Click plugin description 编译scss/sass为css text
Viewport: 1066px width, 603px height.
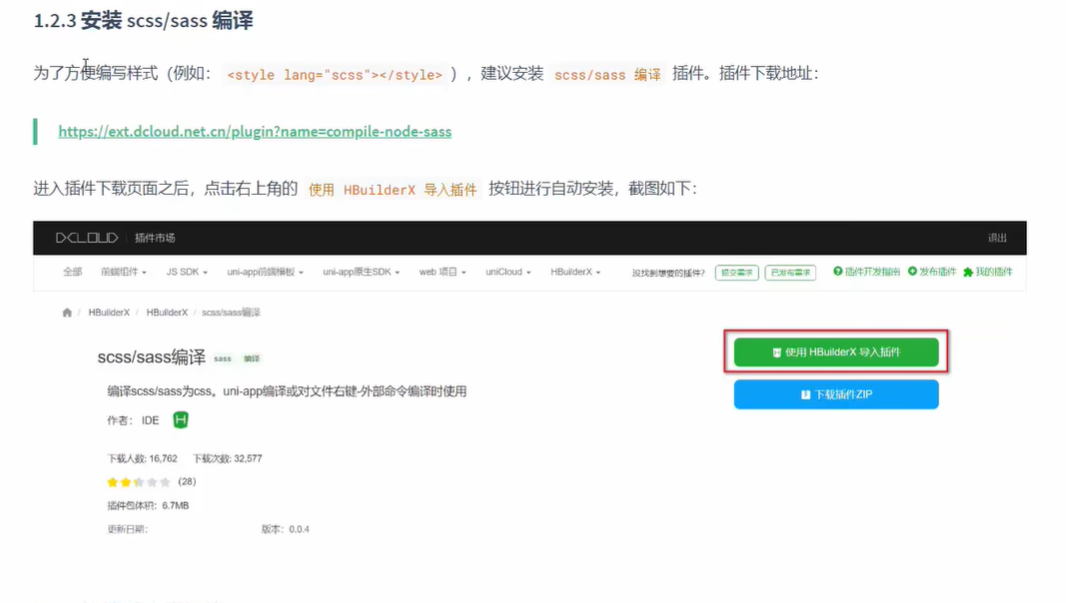click(x=287, y=392)
